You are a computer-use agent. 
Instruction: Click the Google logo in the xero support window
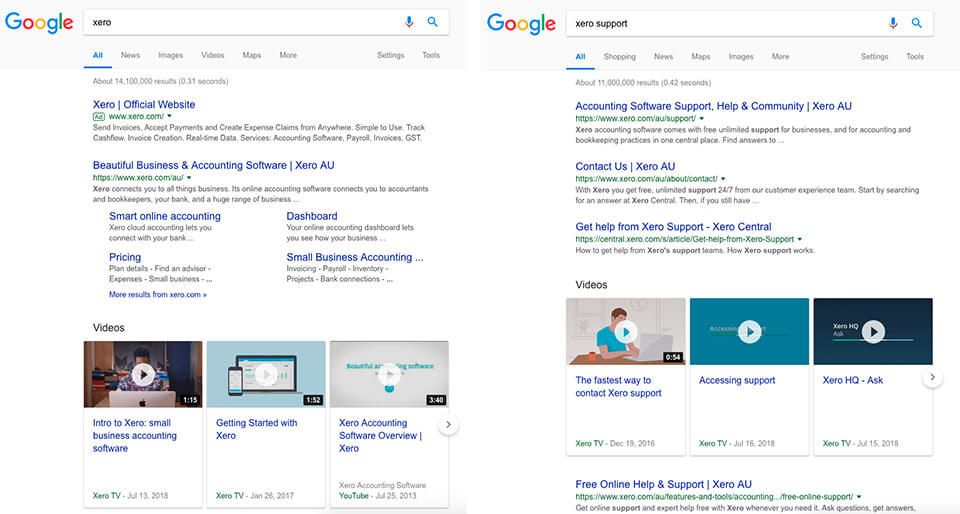click(x=522, y=24)
